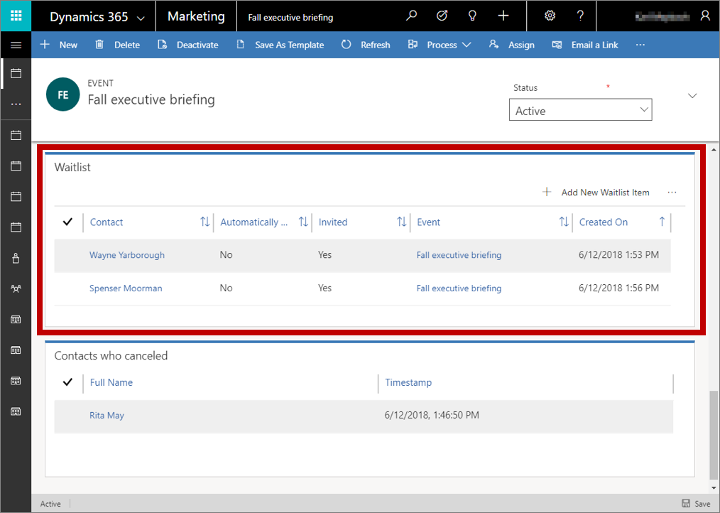Open the Wayne Yarborough contact link
Image resolution: width=720 pixels, height=513 pixels.
127,255
